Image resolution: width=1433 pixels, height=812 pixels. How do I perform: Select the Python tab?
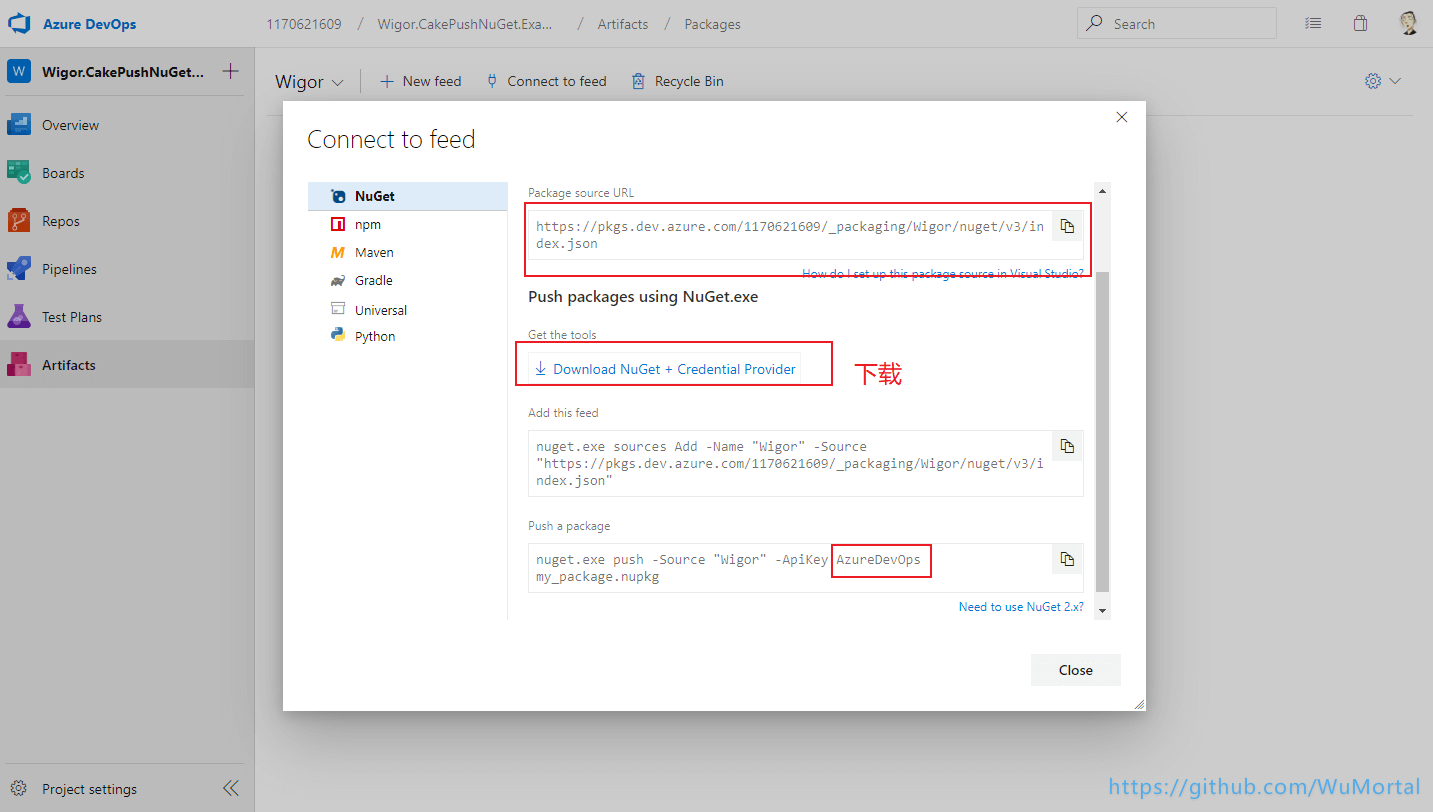408,336
